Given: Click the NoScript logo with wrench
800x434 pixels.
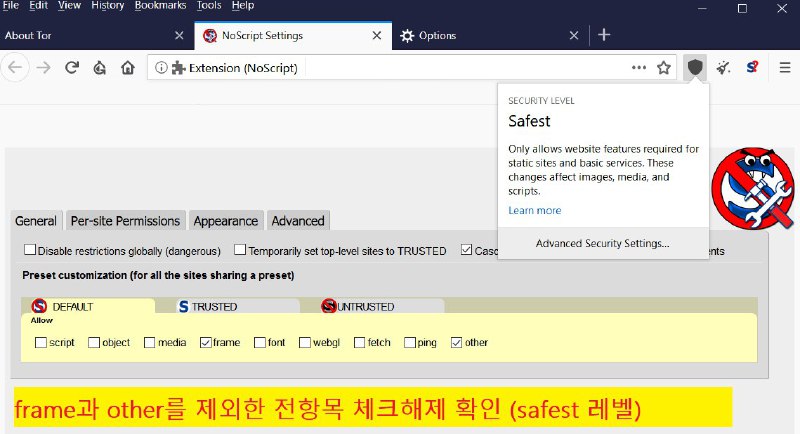Looking at the screenshot, I should pos(753,188).
